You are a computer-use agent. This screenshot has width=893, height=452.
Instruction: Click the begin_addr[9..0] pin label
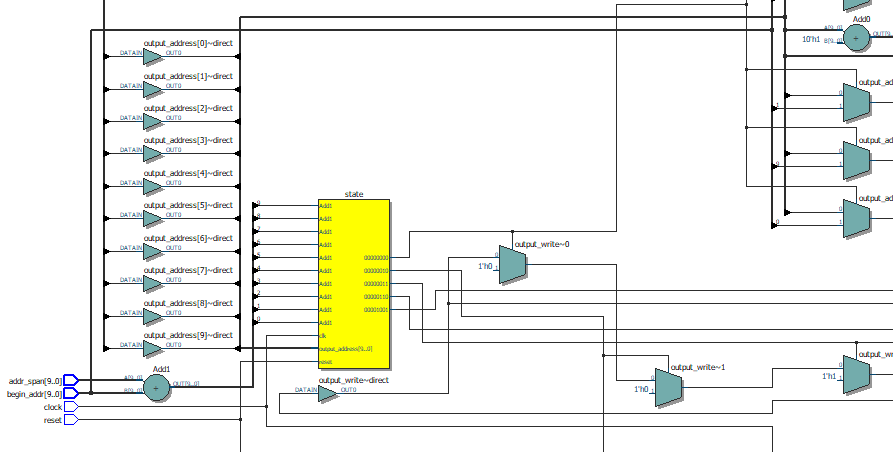point(34,394)
